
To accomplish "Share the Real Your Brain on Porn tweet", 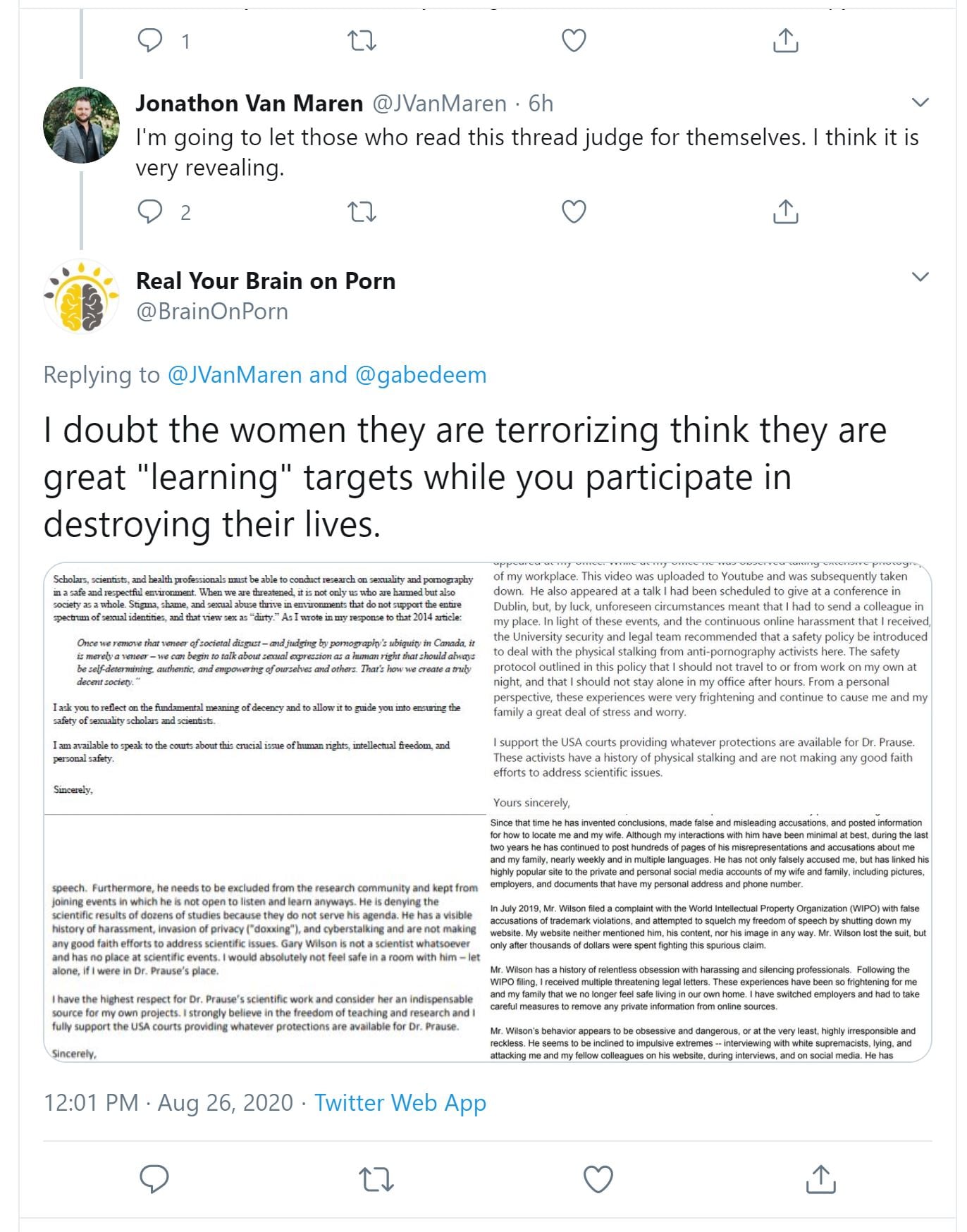I will click(x=820, y=1178).
